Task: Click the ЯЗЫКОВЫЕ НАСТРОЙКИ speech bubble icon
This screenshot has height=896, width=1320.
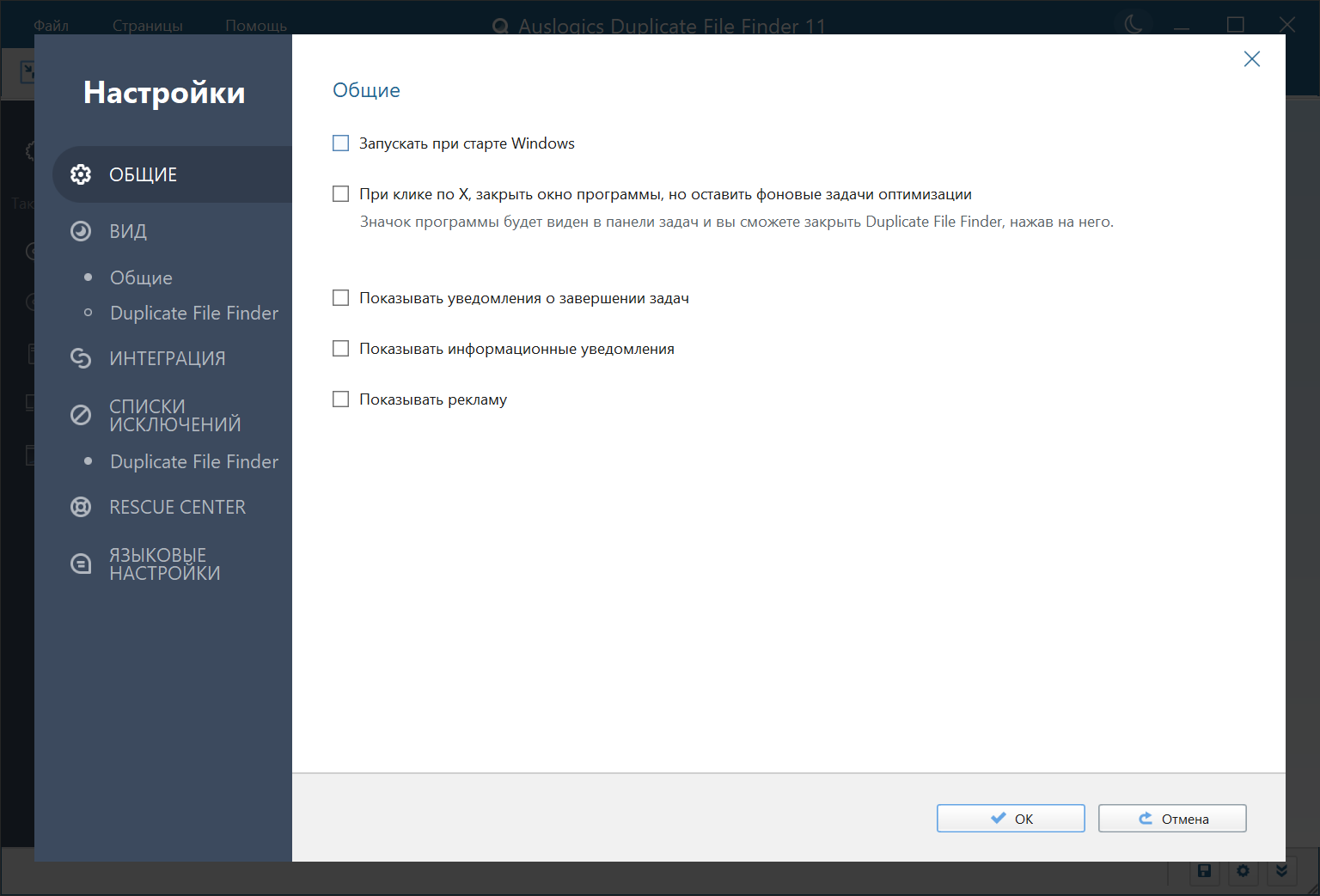Action: click(x=81, y=564)
